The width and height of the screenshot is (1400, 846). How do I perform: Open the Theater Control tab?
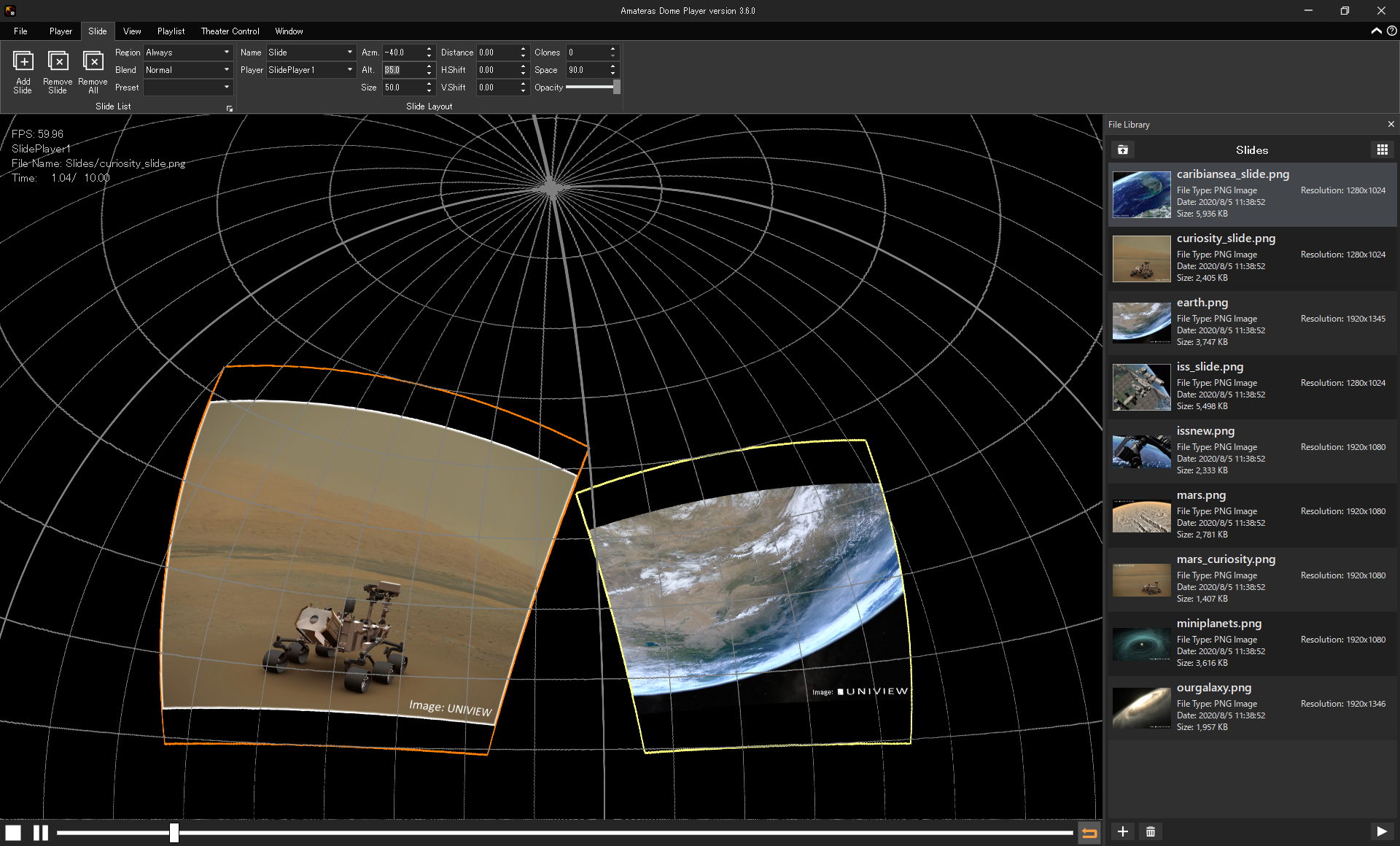(230, 31)
